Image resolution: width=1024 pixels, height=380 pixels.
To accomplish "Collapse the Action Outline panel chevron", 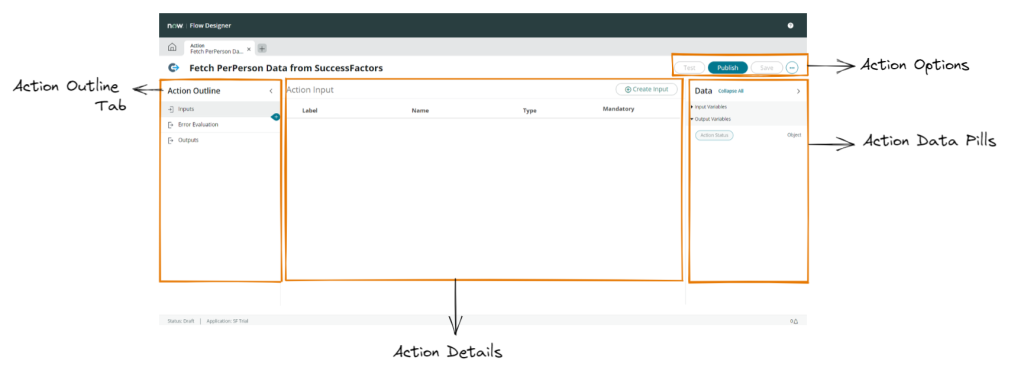I will tap(271, 91).
